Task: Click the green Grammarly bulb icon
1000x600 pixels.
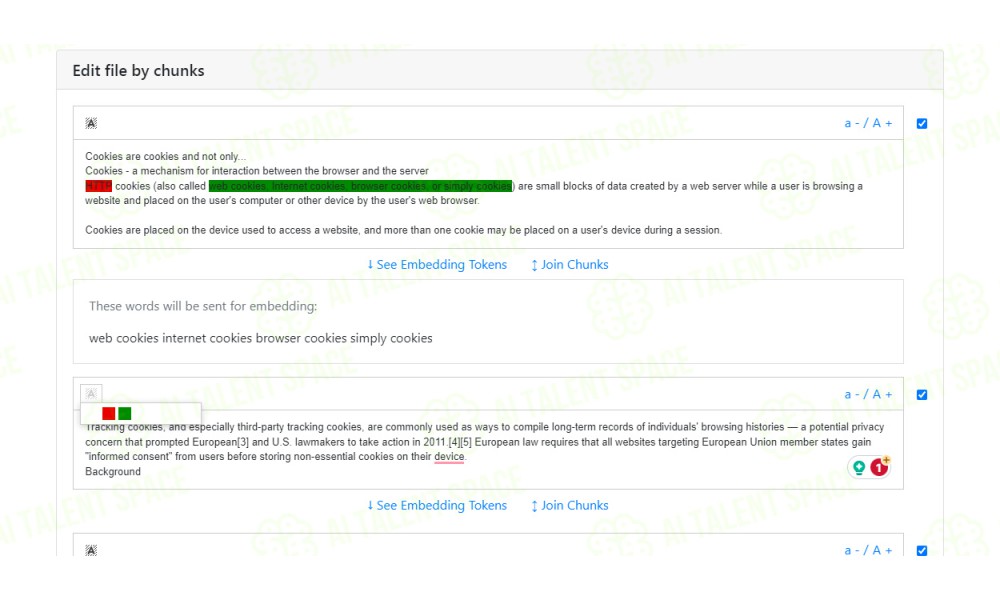Action: [x=859, y=467]
